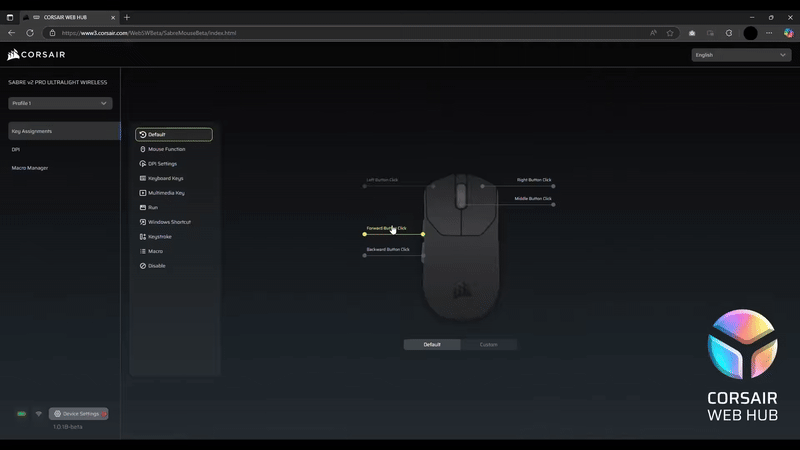This screenshot has width=800, height=450.
Task: Switch button view to Default
Action: click(432, 344)
